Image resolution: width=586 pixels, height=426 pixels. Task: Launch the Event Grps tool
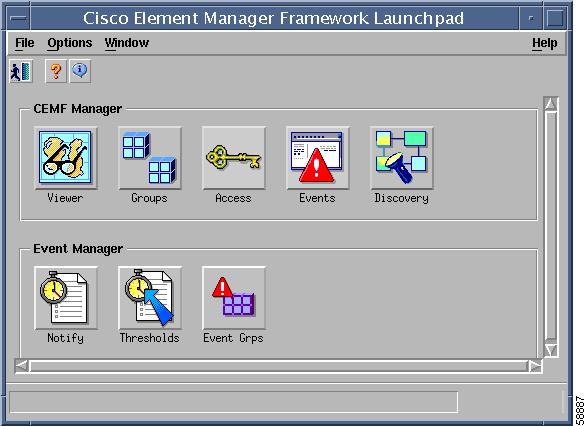[x=234, y=298]
